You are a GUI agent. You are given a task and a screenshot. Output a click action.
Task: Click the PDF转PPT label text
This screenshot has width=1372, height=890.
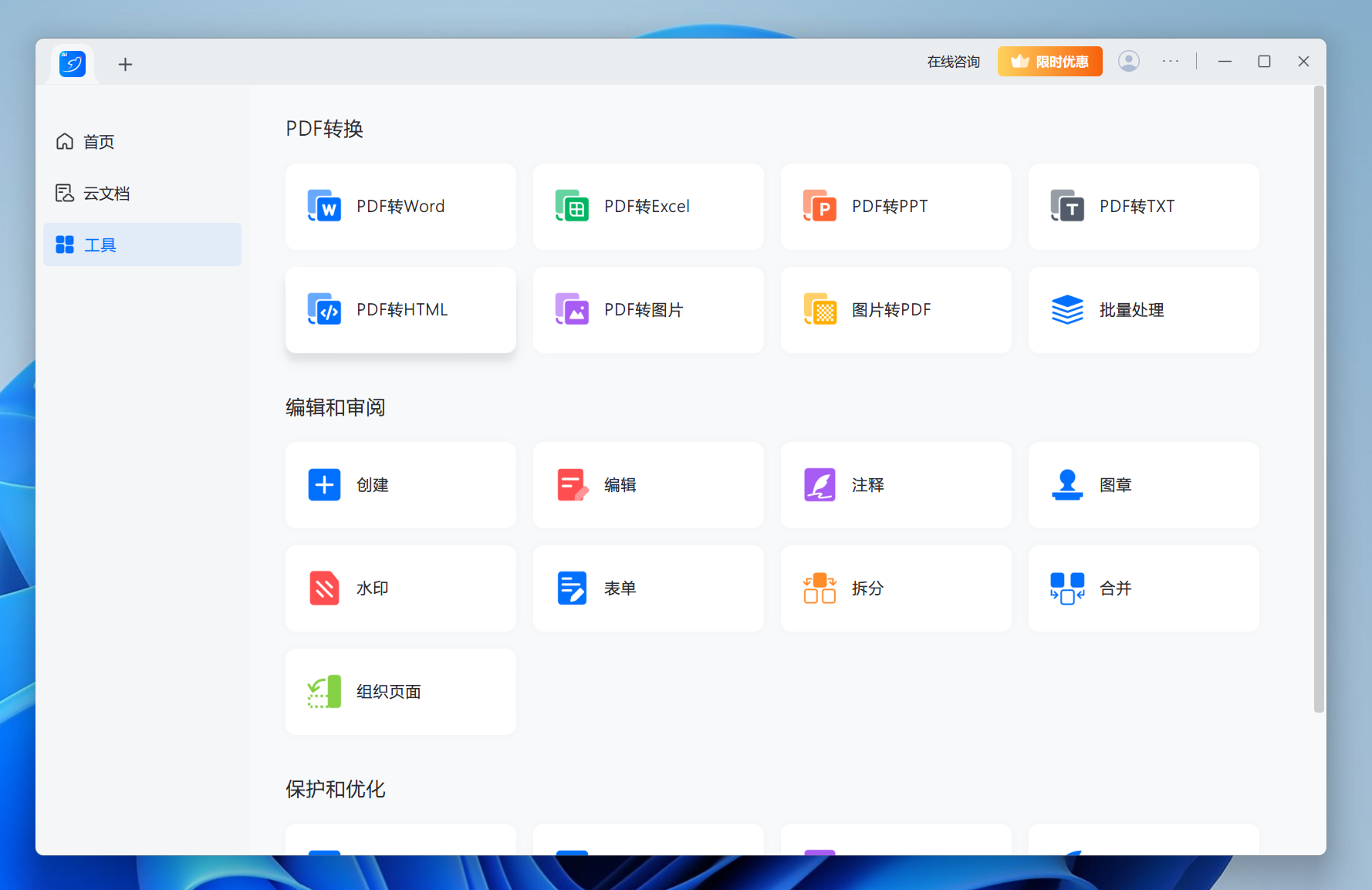tap(890, 206)
